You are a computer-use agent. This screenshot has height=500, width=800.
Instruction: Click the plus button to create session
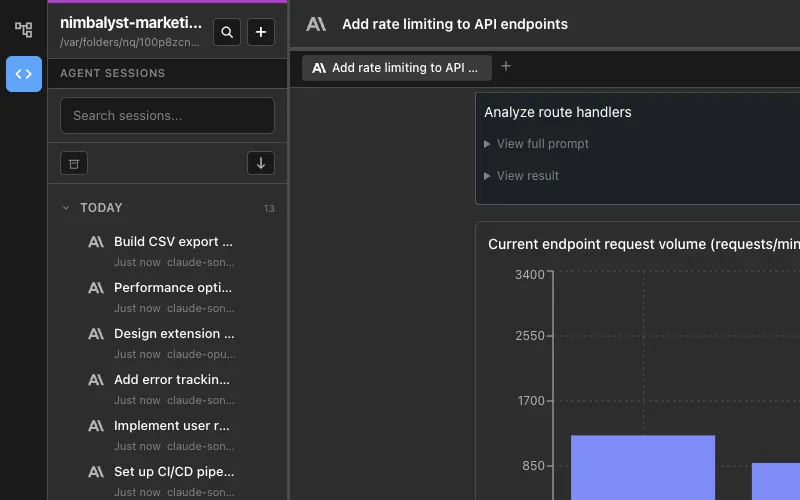point(261,33)
